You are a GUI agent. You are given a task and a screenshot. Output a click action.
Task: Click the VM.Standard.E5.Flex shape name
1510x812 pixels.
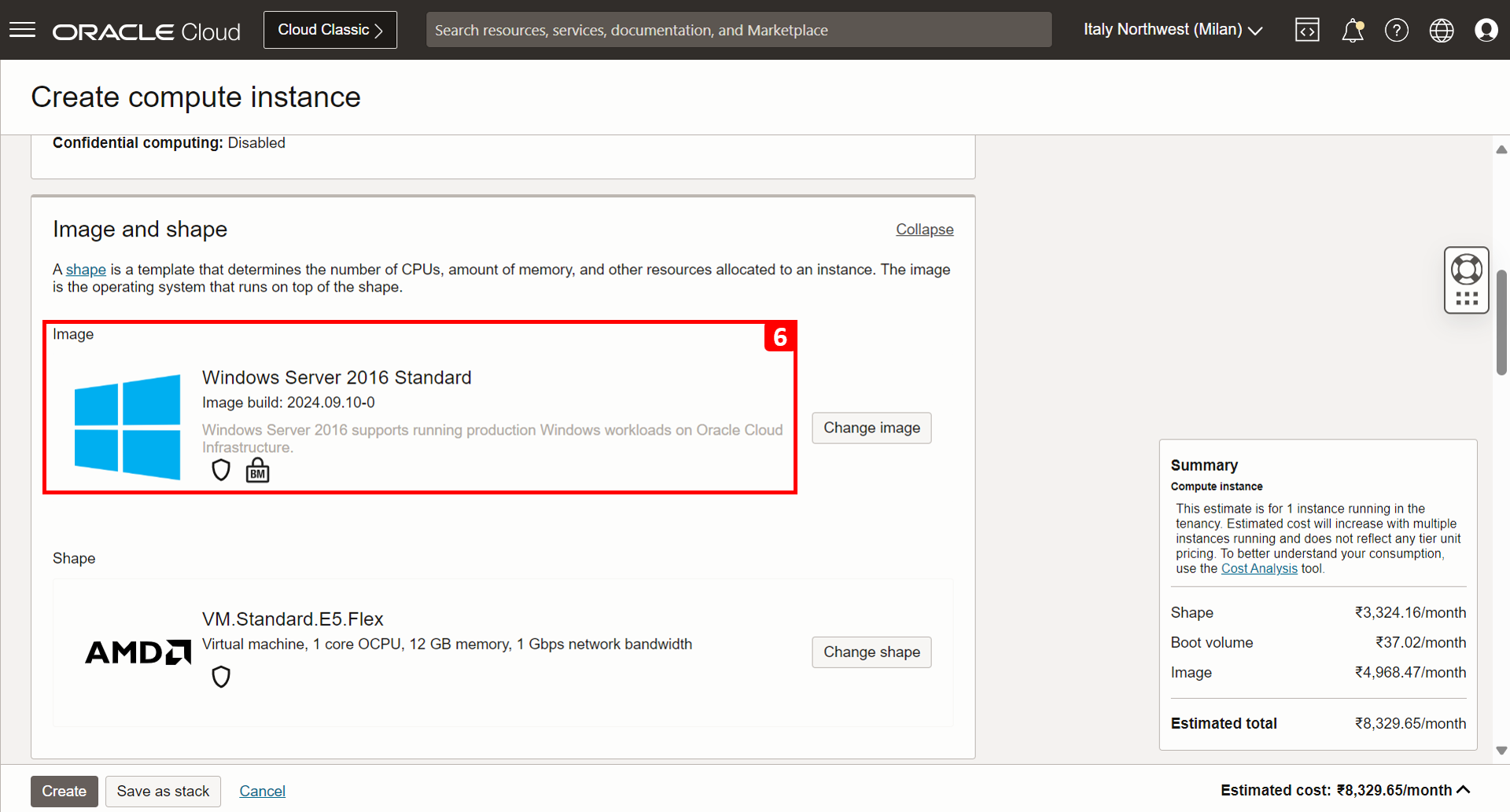click(293, 619)
